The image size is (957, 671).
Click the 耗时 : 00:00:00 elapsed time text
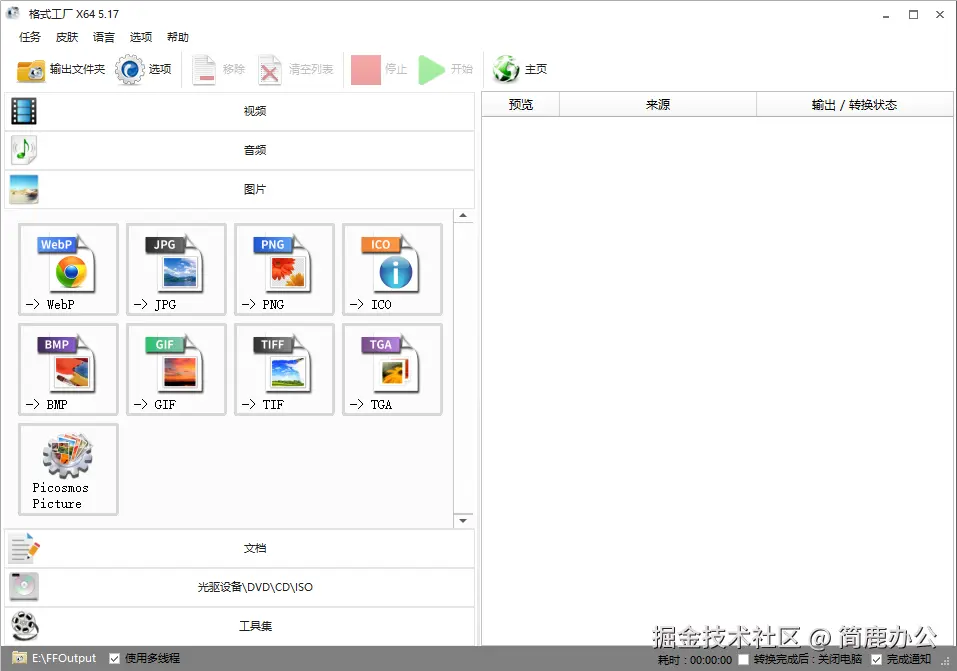coord(695,660)
